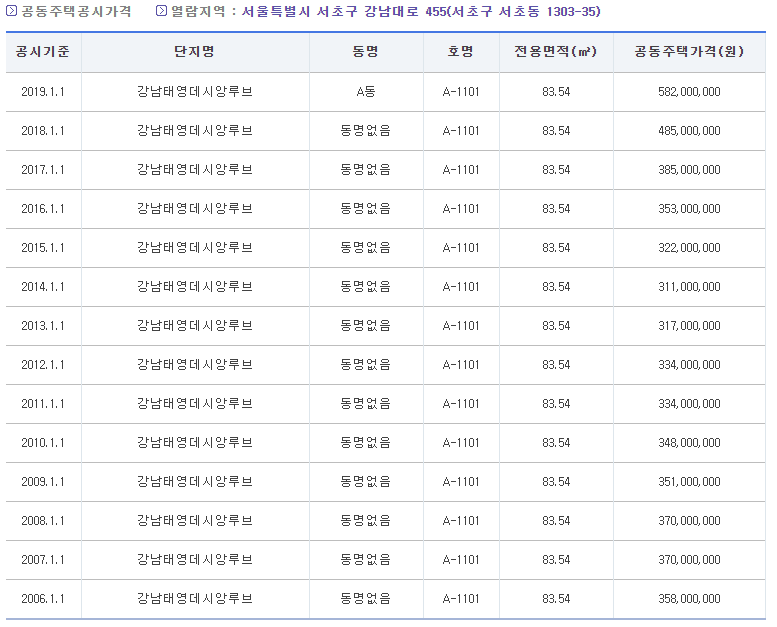Click the 동명 column header
This screenshot has height=627, width=777.
pyautogui.click(x=366, y=52)
